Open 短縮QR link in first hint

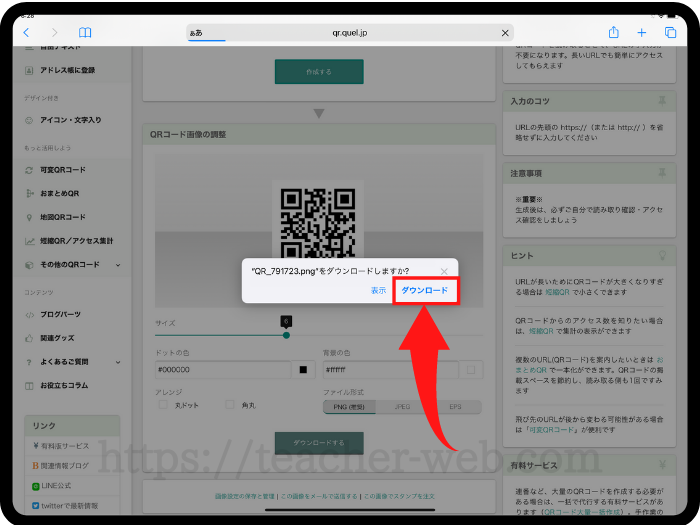tap(558, 292)
